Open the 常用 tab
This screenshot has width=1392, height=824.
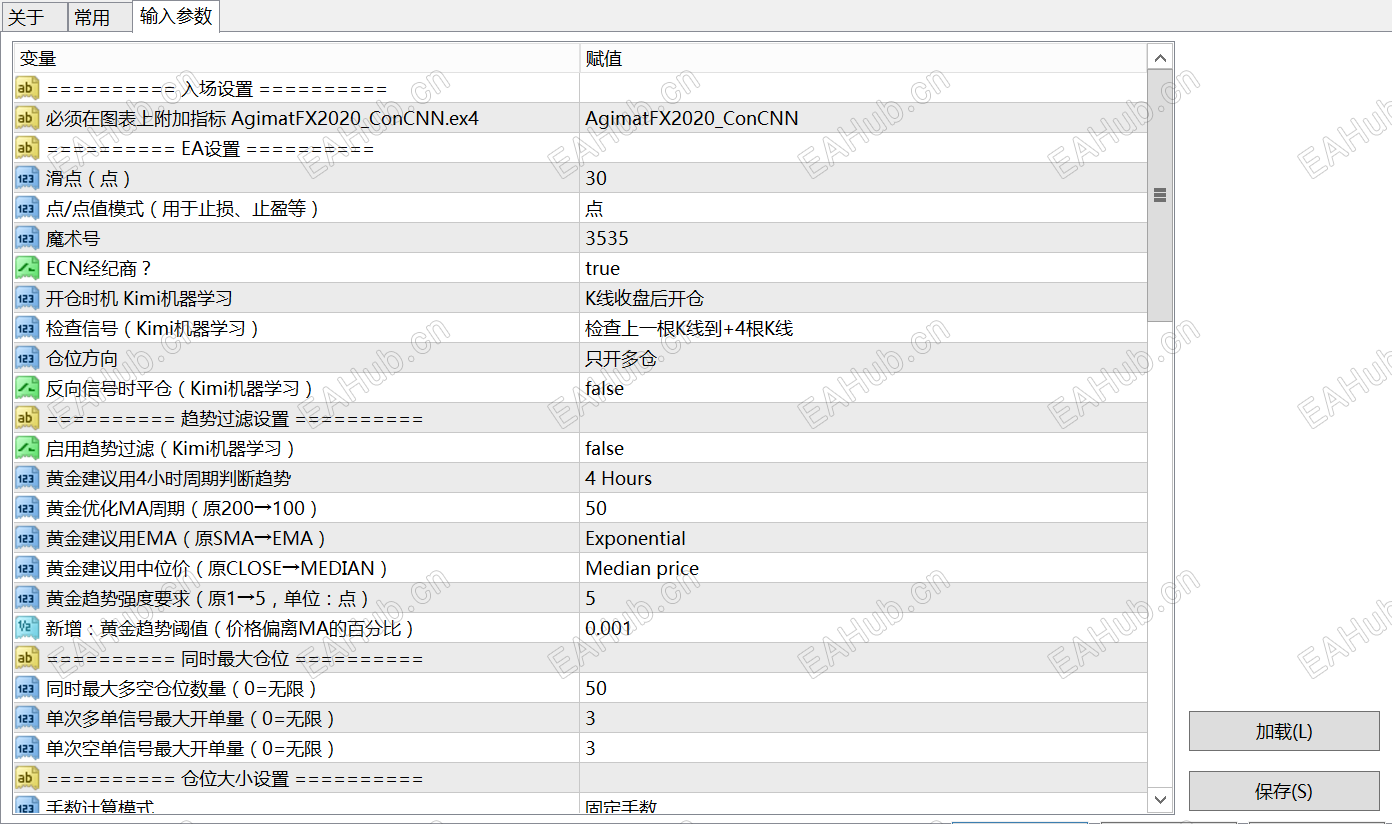pos(100,17)
